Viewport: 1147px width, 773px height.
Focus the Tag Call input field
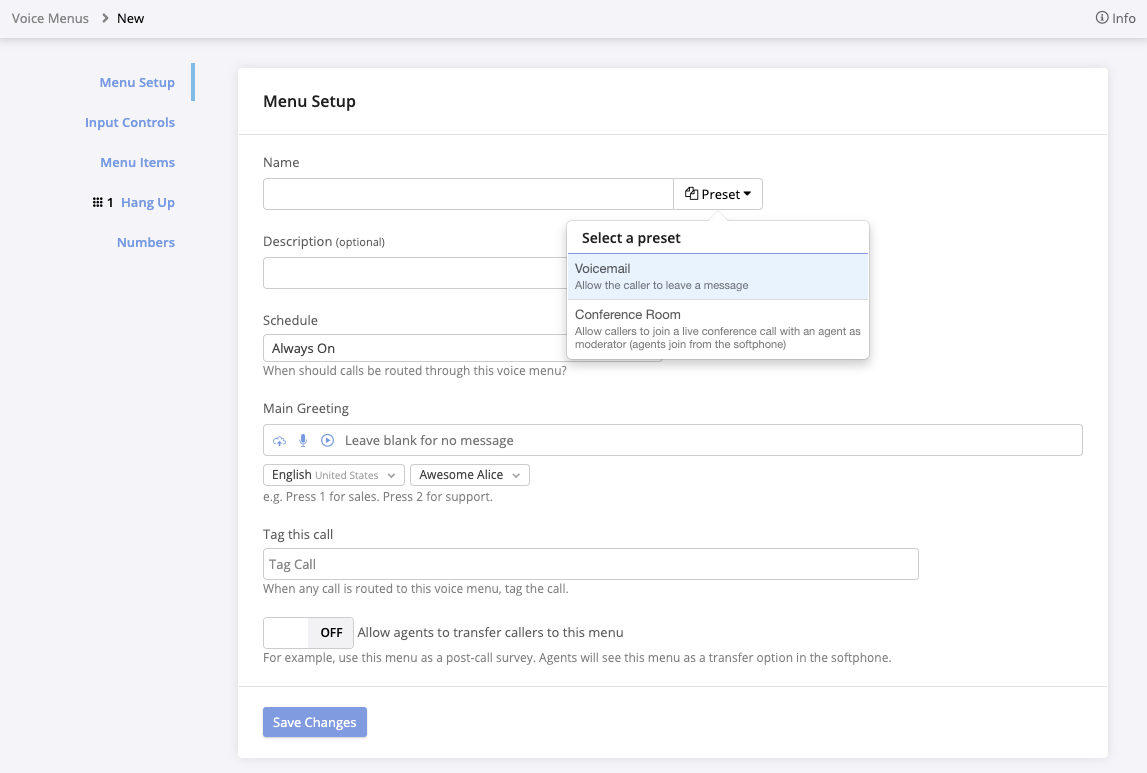click(x=590, y=565)
